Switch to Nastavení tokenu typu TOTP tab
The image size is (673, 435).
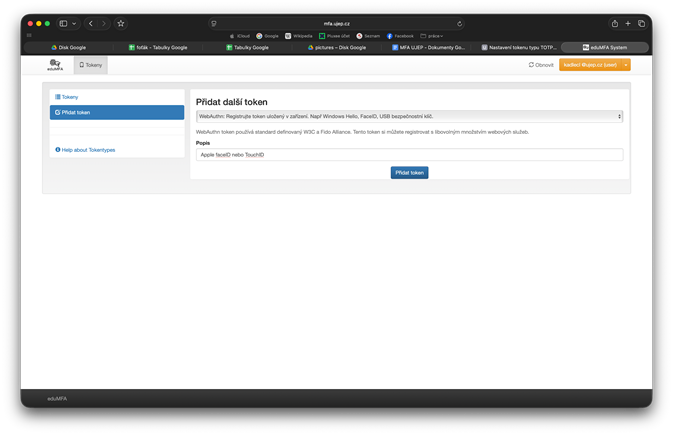(x=518, y=47)
